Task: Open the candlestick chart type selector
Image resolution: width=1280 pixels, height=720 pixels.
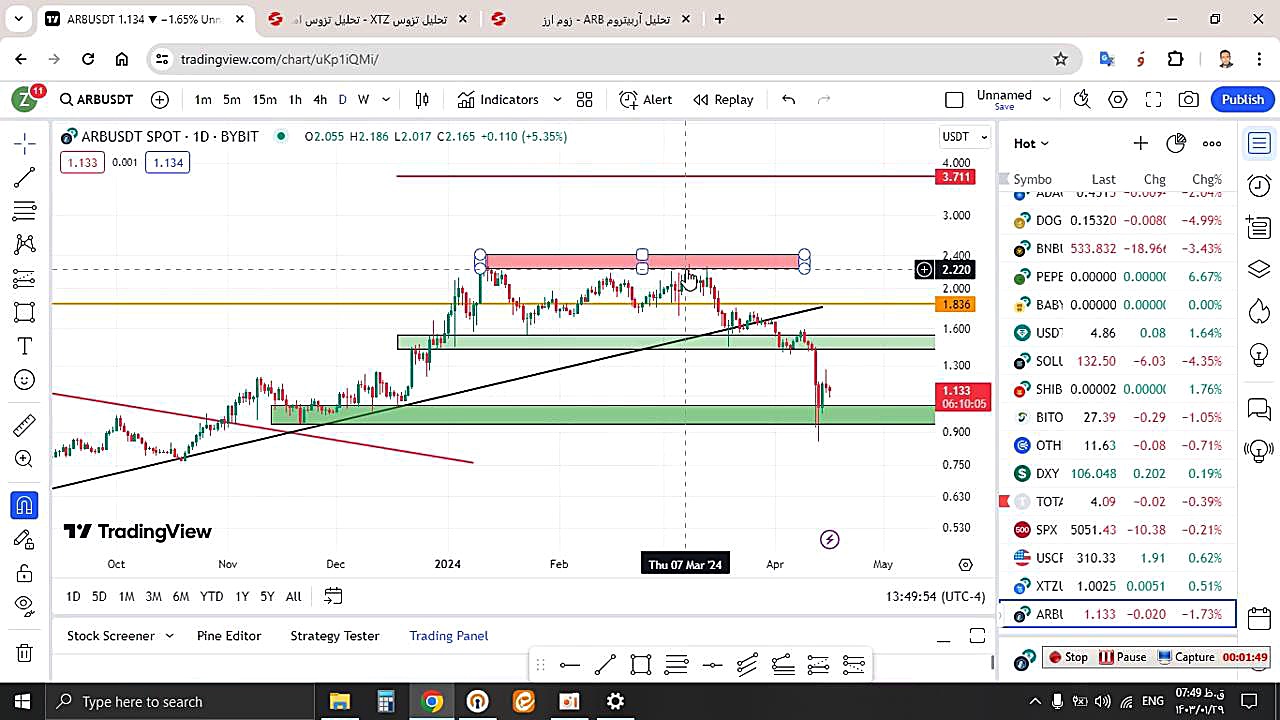Action: click(422, 99)
